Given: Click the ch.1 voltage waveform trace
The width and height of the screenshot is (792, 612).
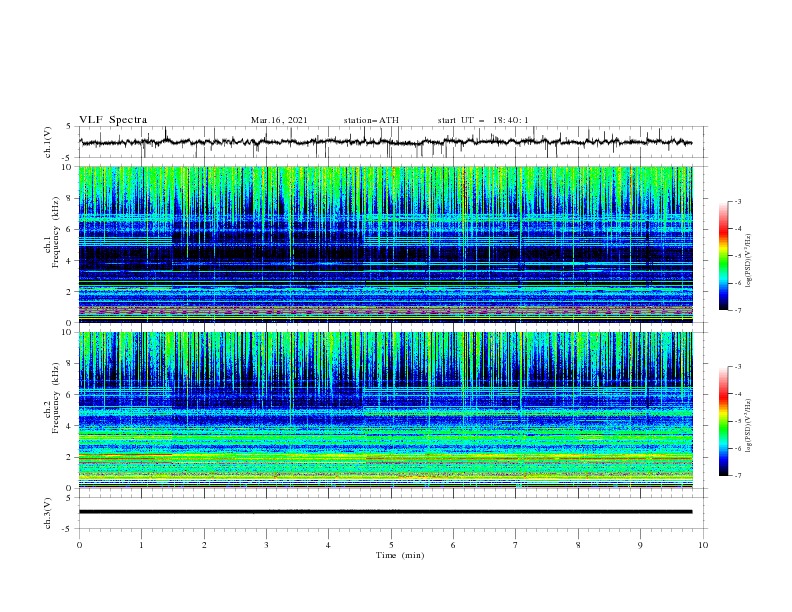Looking at the screenshot, I should click(x=385, y=142).
